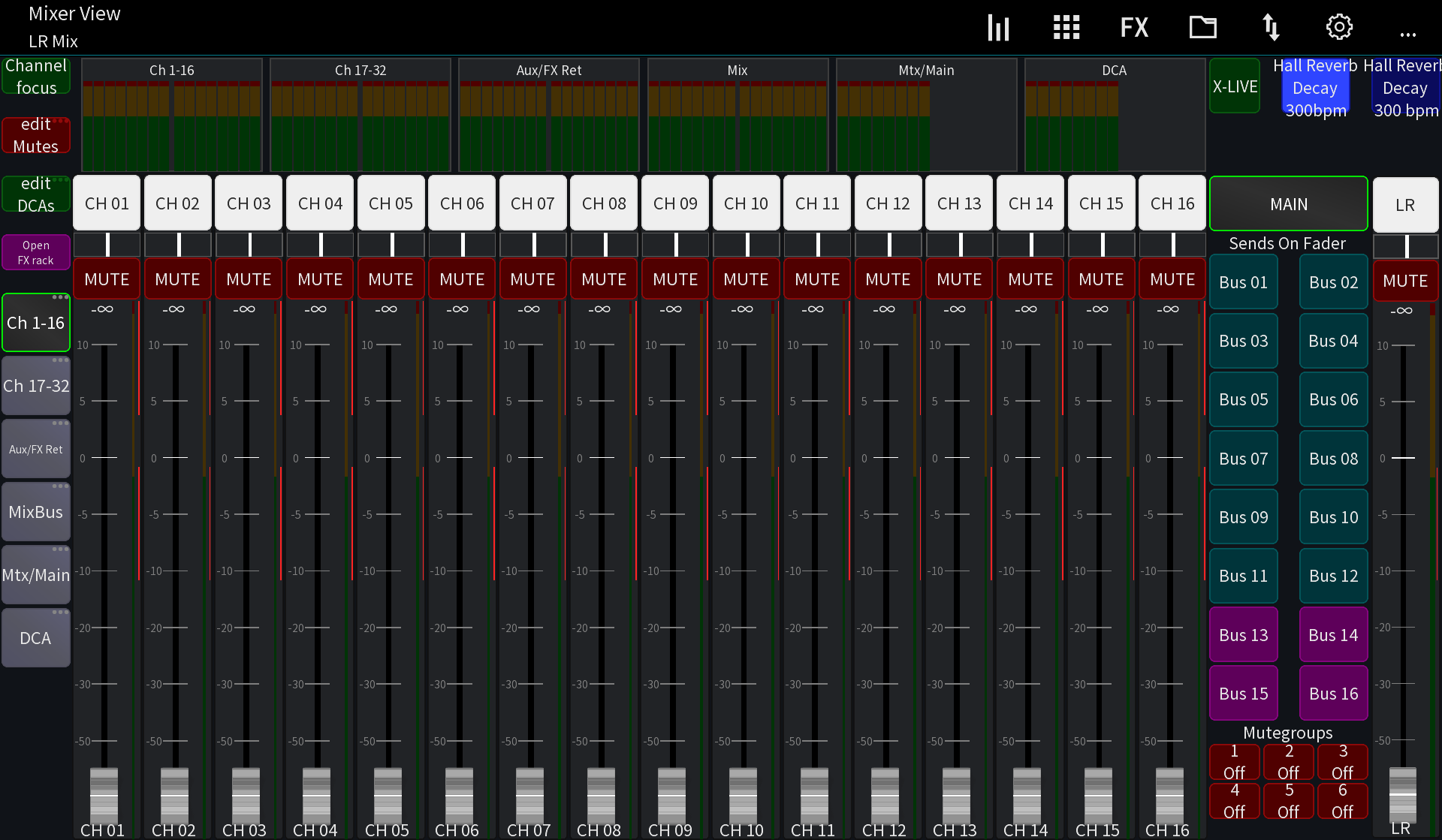Mute channel CH 05
Image resolution: width=1442 pixels, height=840 pixels.
[x=391, y=278]
